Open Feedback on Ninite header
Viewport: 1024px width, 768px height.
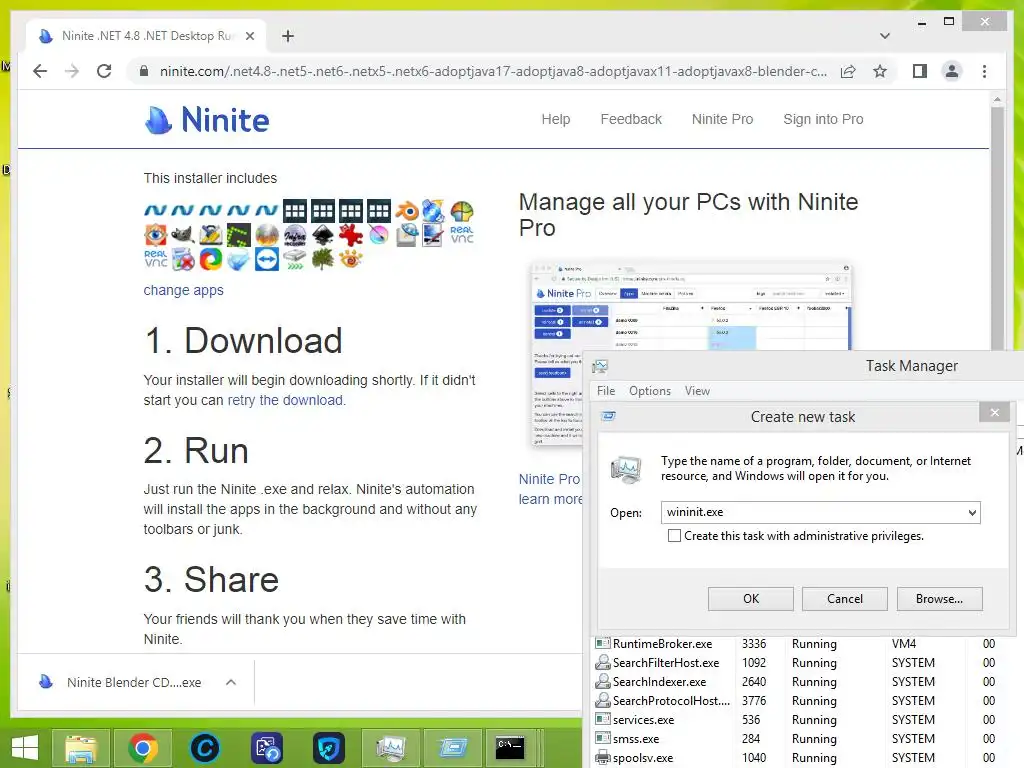(x=631, y=119)
